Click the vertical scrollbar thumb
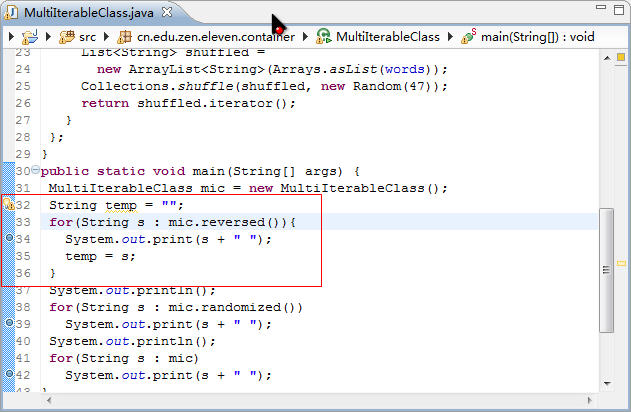Image resolution: width=631 pixels, height=412 pixels. click(x=606, y=270)
